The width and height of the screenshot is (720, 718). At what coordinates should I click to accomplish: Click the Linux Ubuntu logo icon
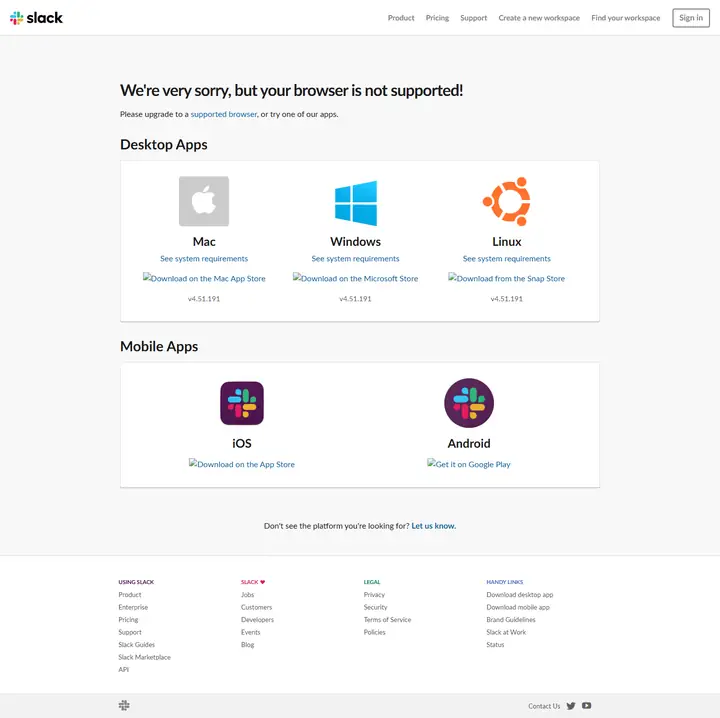[x=507, y=201]
